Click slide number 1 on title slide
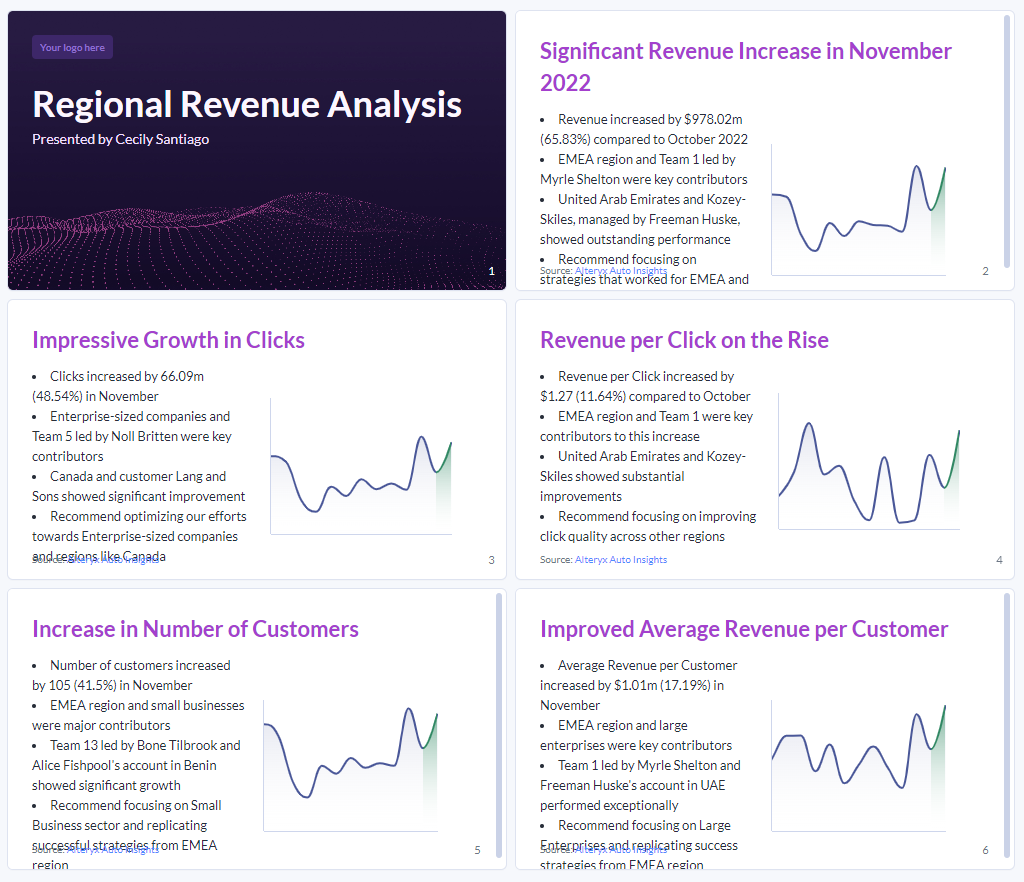Image resolution: width=1024 pixels, height=882 pixels. point(492,271)
